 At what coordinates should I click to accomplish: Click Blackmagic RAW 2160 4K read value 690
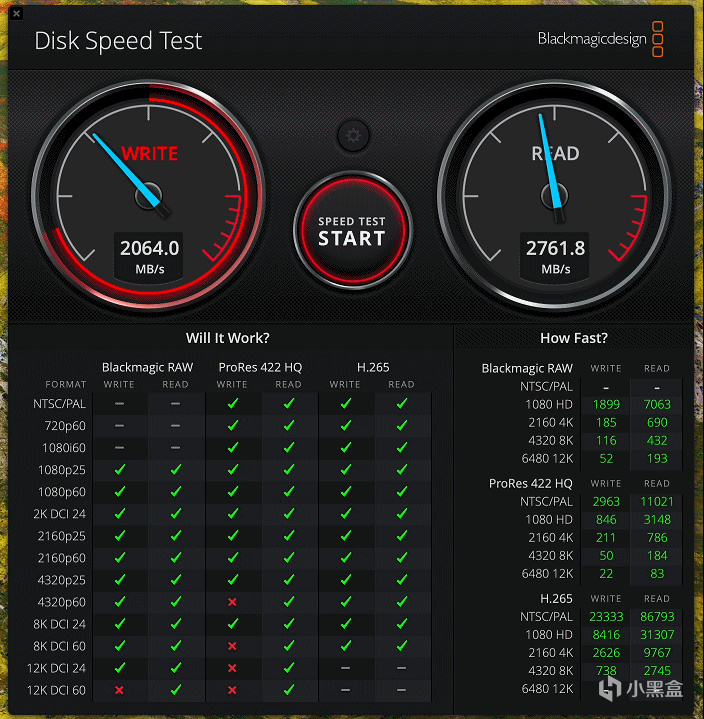657,422
